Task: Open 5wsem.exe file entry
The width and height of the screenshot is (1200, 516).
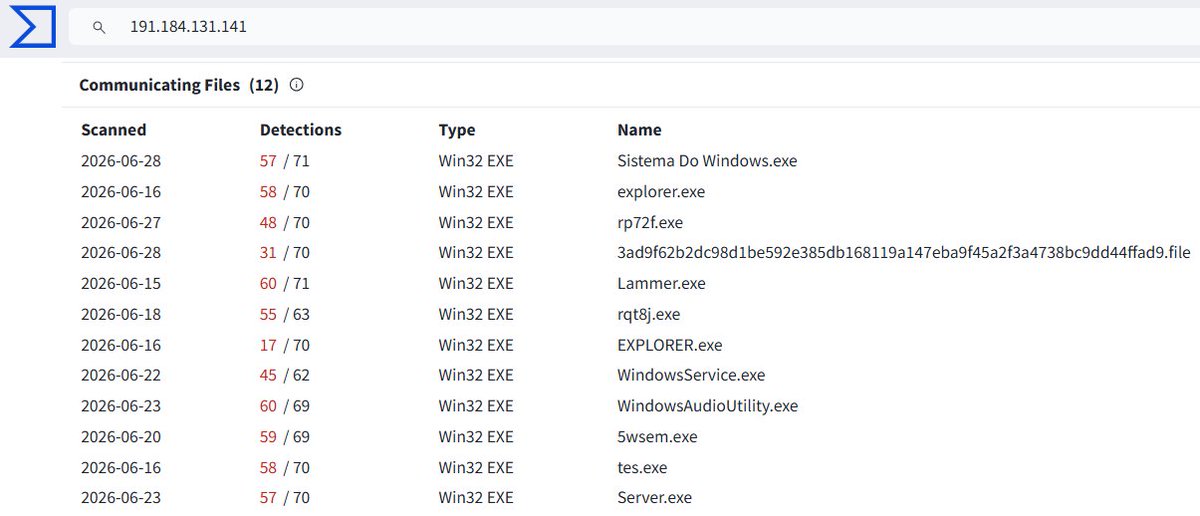Action: [658, 438]
